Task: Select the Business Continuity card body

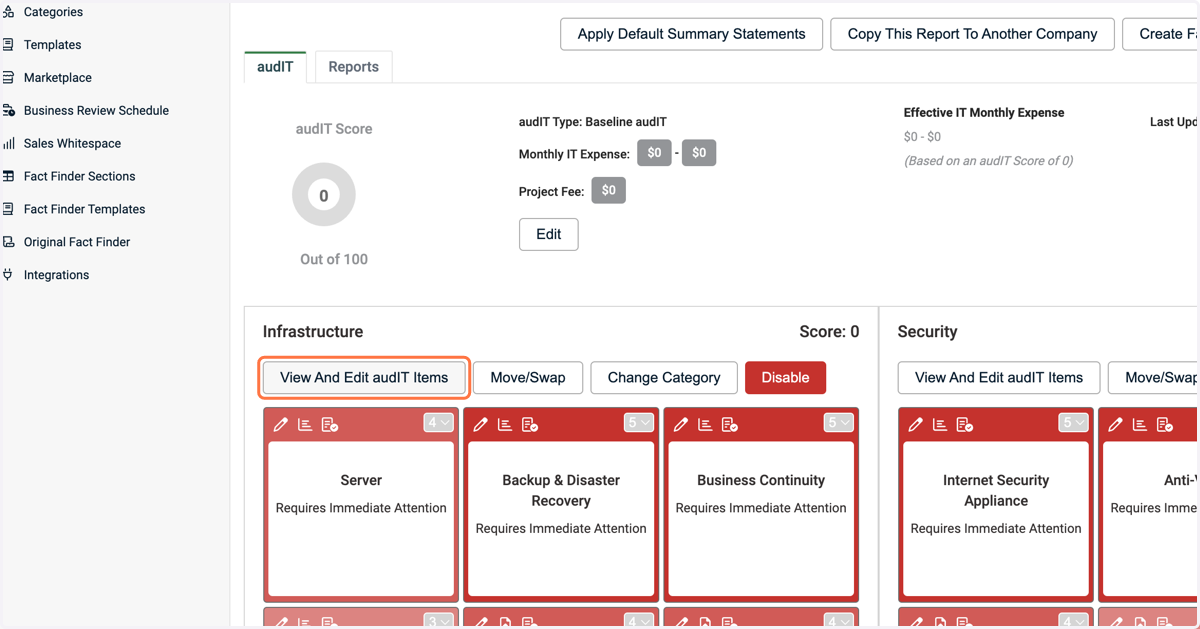Action: (761, 518)
